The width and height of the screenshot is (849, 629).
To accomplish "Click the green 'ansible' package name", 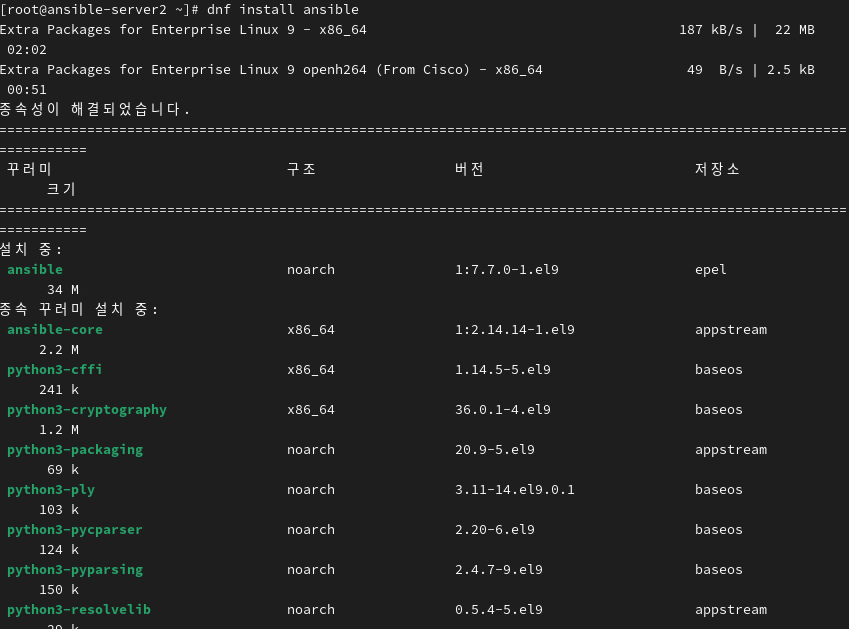I will coord(35,270).
